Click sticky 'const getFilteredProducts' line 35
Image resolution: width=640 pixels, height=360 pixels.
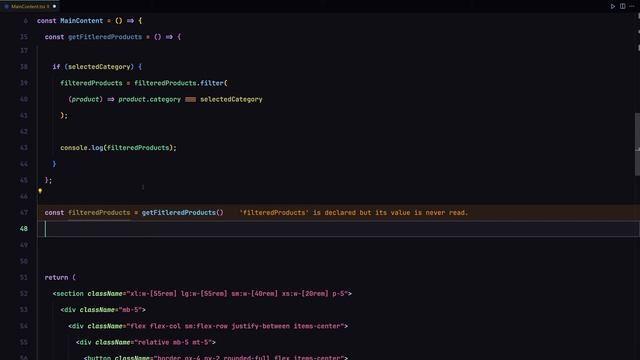pos(113,37)
